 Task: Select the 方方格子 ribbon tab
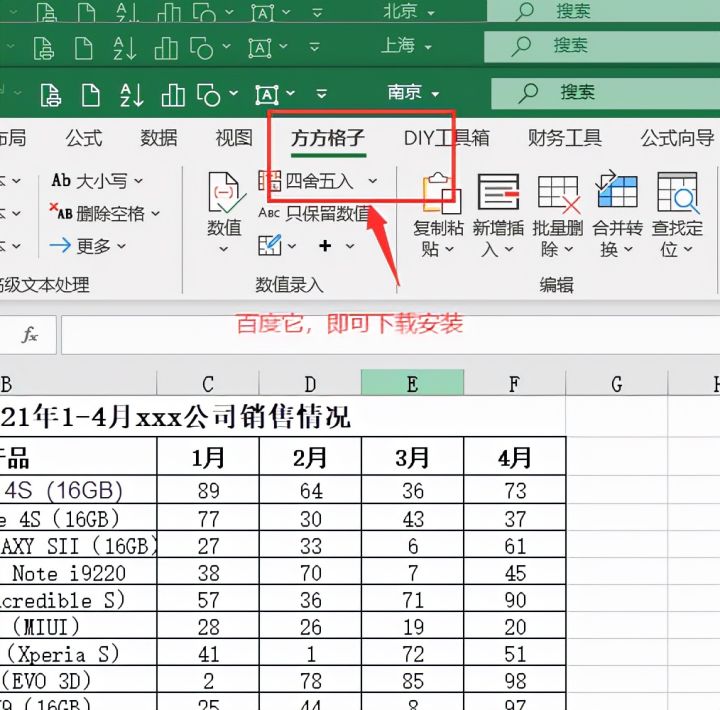tap(328, 138)
